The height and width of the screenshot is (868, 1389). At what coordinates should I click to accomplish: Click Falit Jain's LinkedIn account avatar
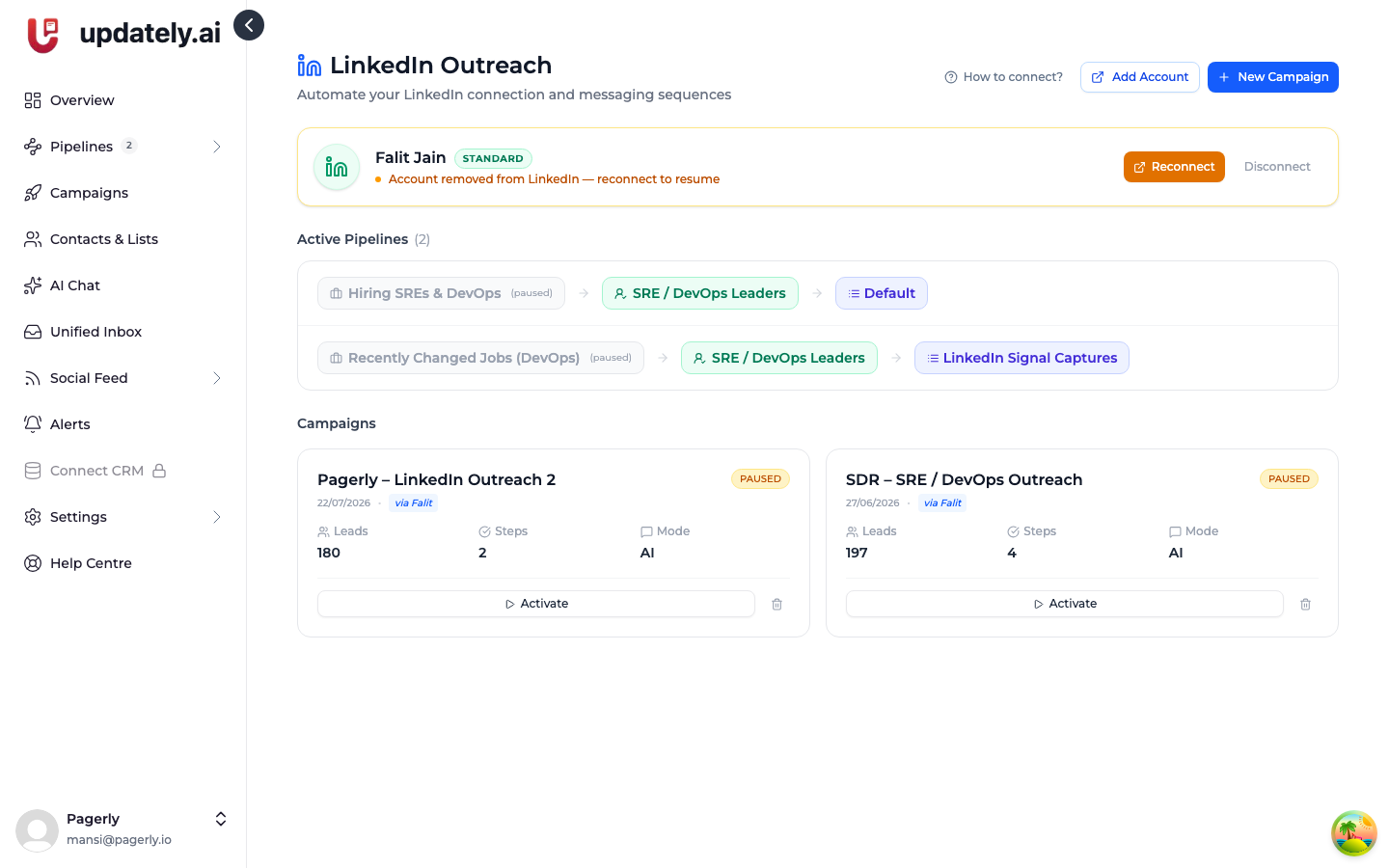point(337,167)
